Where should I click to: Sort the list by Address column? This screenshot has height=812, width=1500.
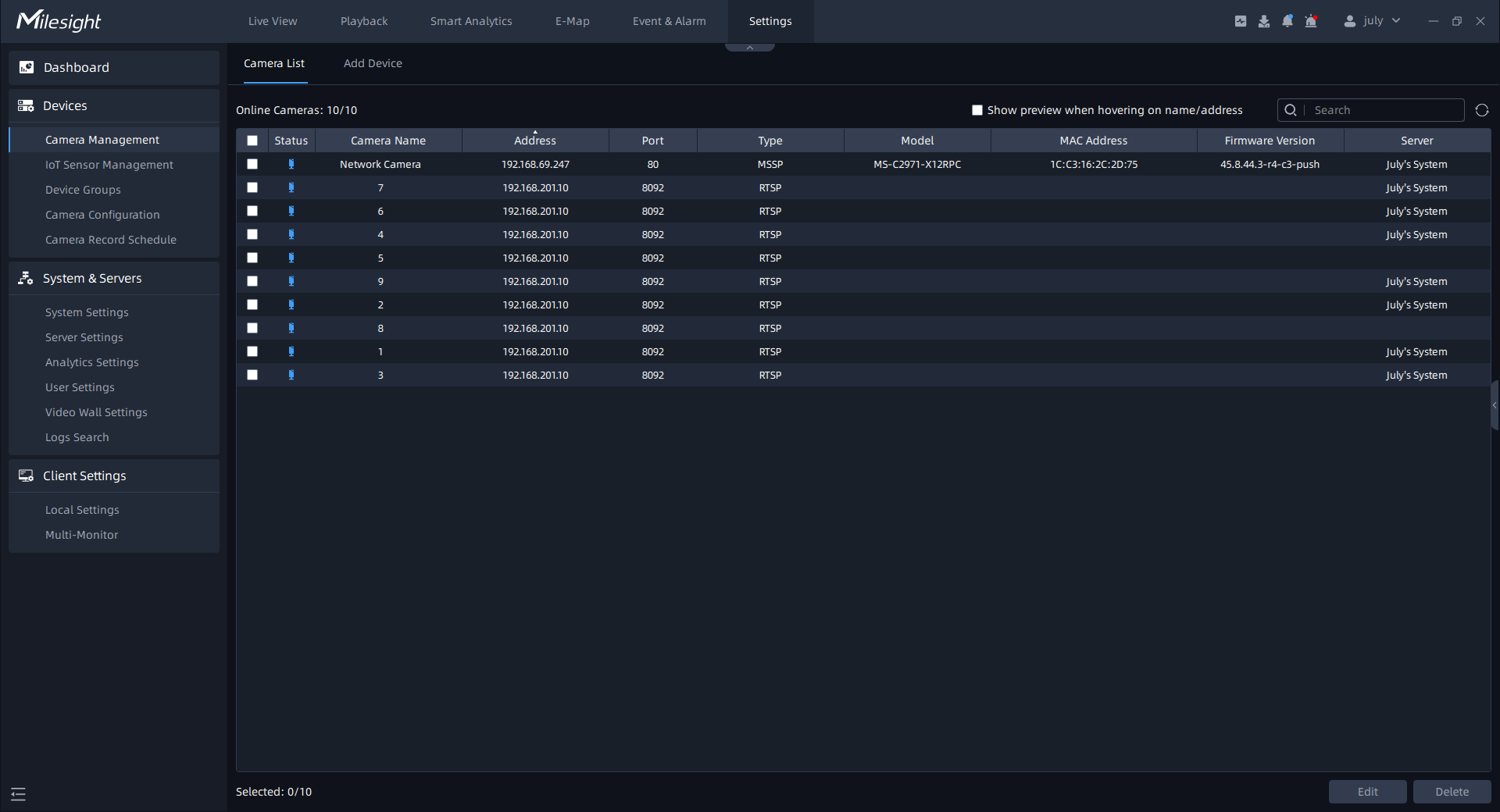pos(535,141)
